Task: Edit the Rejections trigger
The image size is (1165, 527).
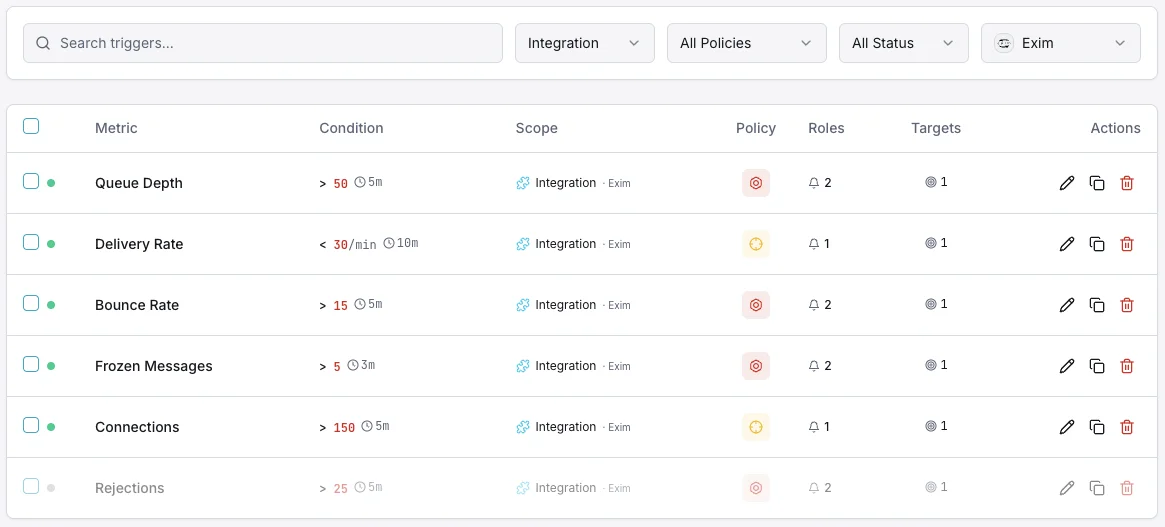Action: pyautogui.click(x=1067, y=488)
